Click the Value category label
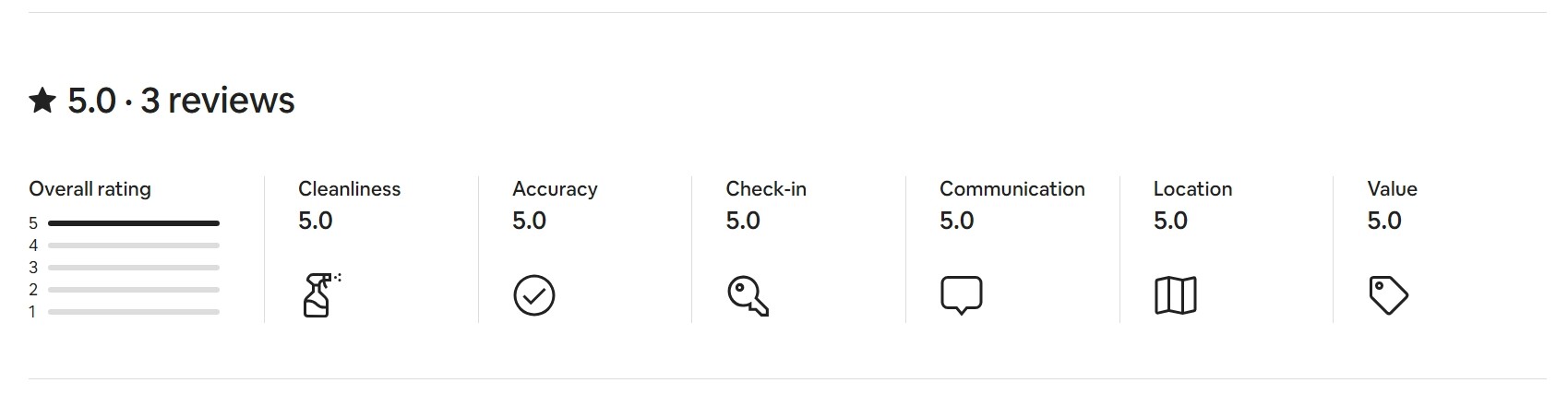The height and width of the screenshot is (395, 1568). click(1392, 189)
